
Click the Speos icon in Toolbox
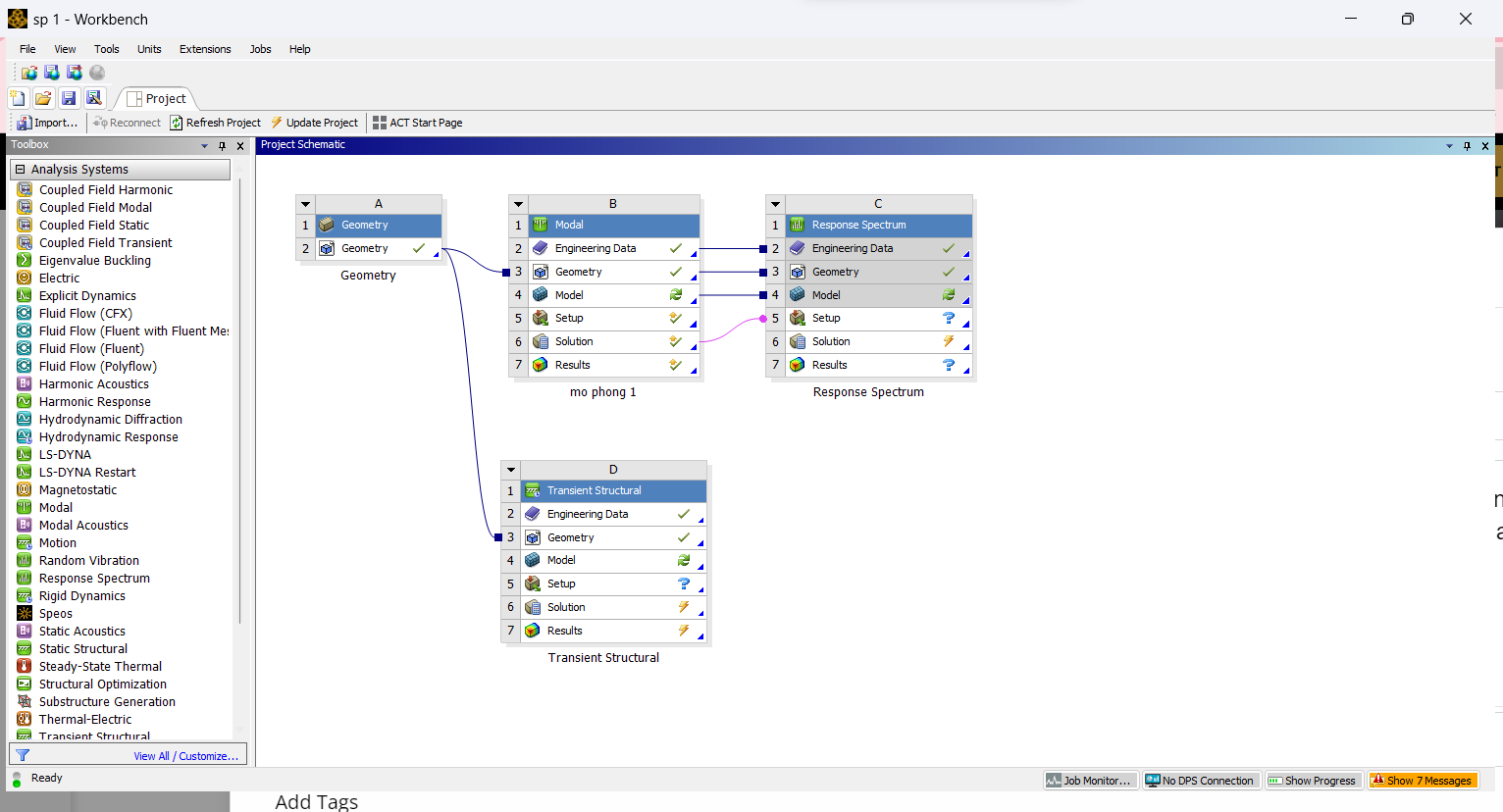tap(25, 613)
